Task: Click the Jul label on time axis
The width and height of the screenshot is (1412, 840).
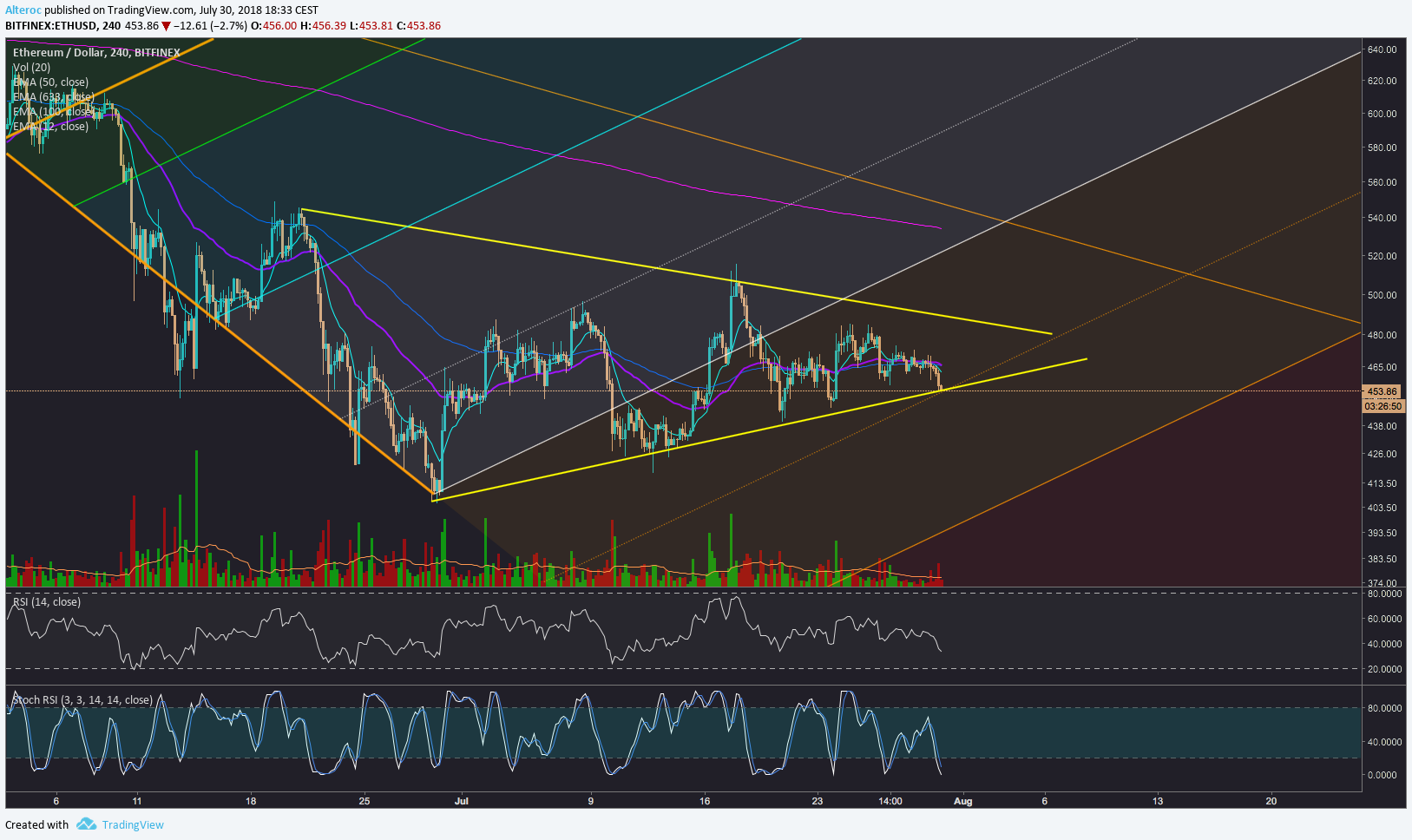Action: pos(461,801)
